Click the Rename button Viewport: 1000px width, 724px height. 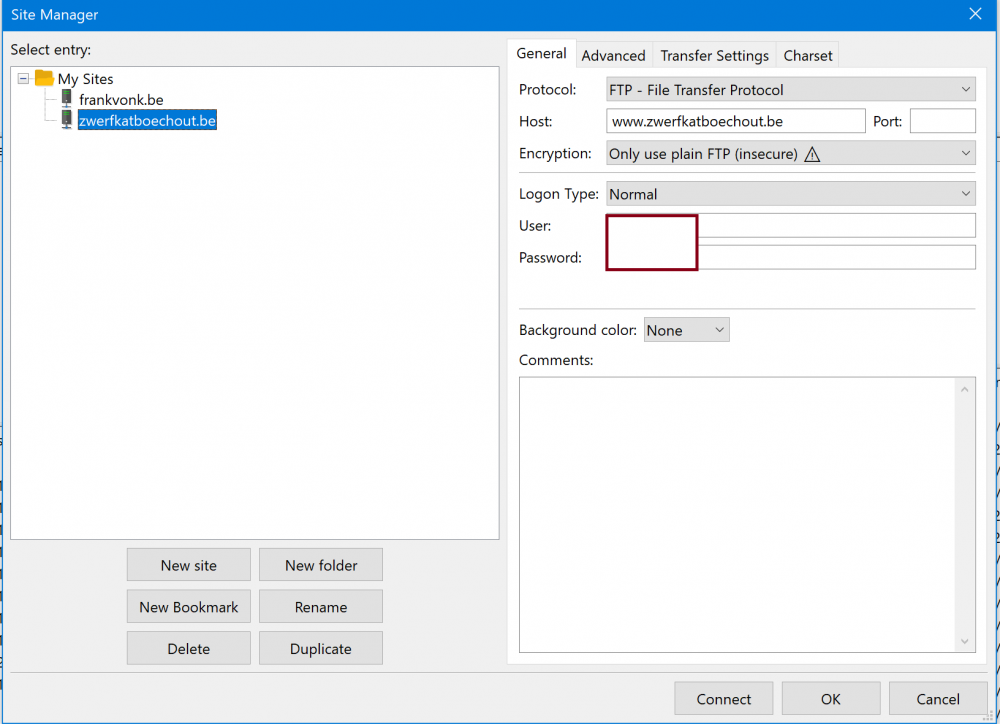pyautogui.click(x=321, y=607)
